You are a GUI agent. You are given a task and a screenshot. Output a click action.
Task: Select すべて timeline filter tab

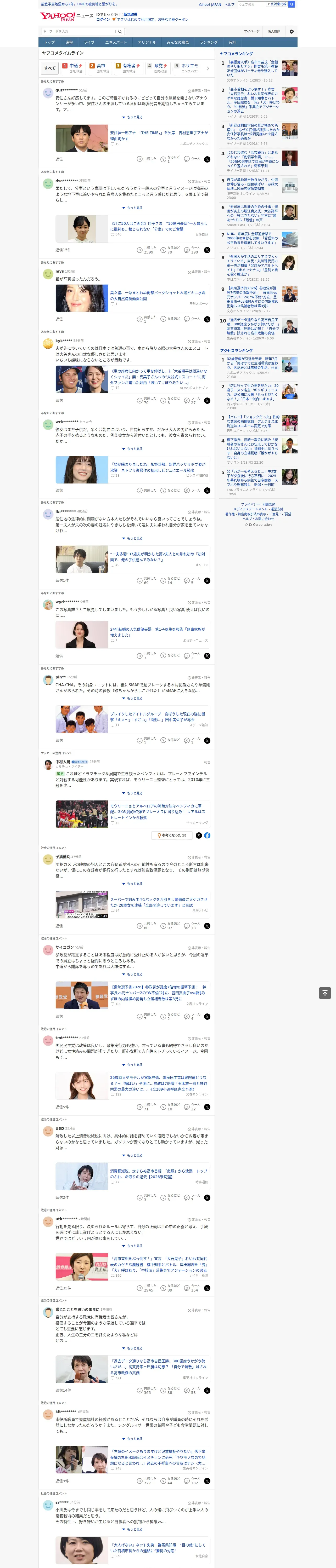(x=50, y=68)
